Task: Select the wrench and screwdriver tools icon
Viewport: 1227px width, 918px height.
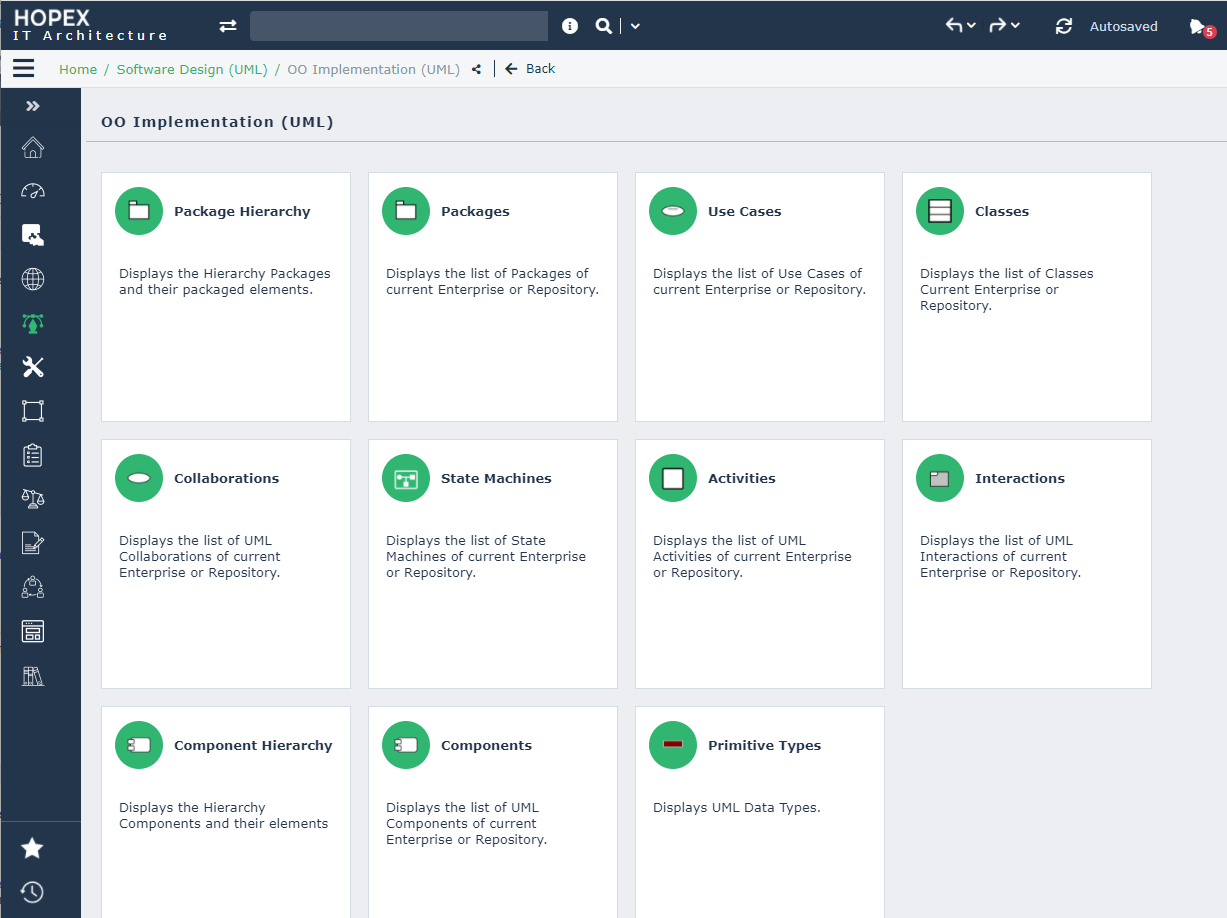Action: [33, 367]
